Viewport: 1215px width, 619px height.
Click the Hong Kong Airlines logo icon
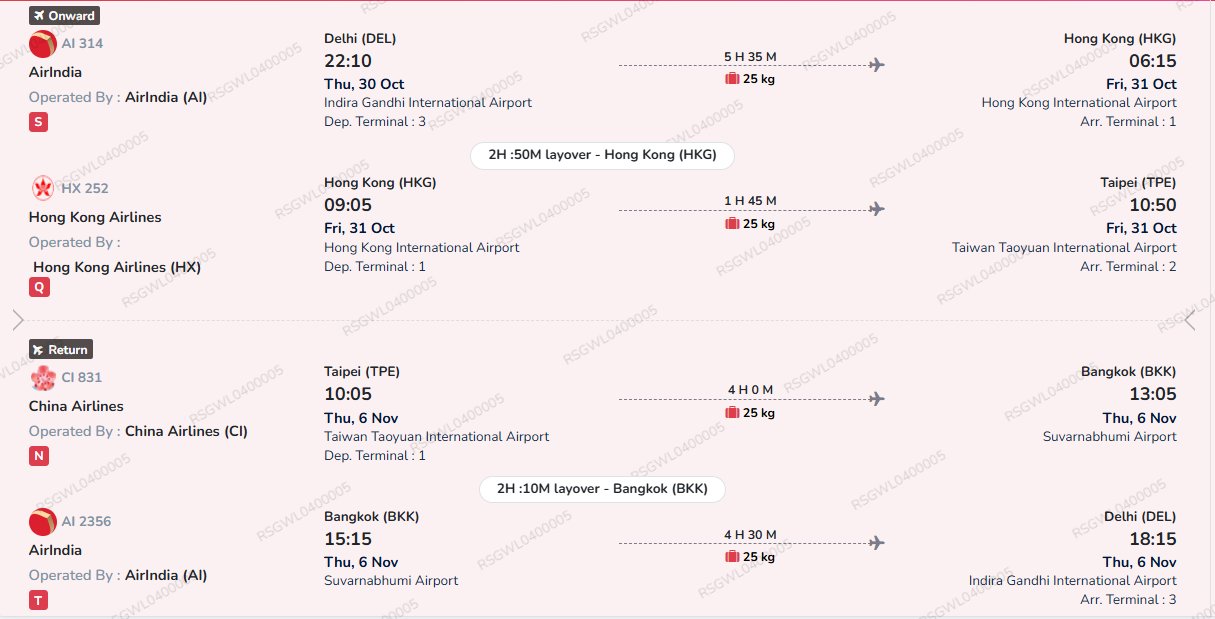pos(43,188)
